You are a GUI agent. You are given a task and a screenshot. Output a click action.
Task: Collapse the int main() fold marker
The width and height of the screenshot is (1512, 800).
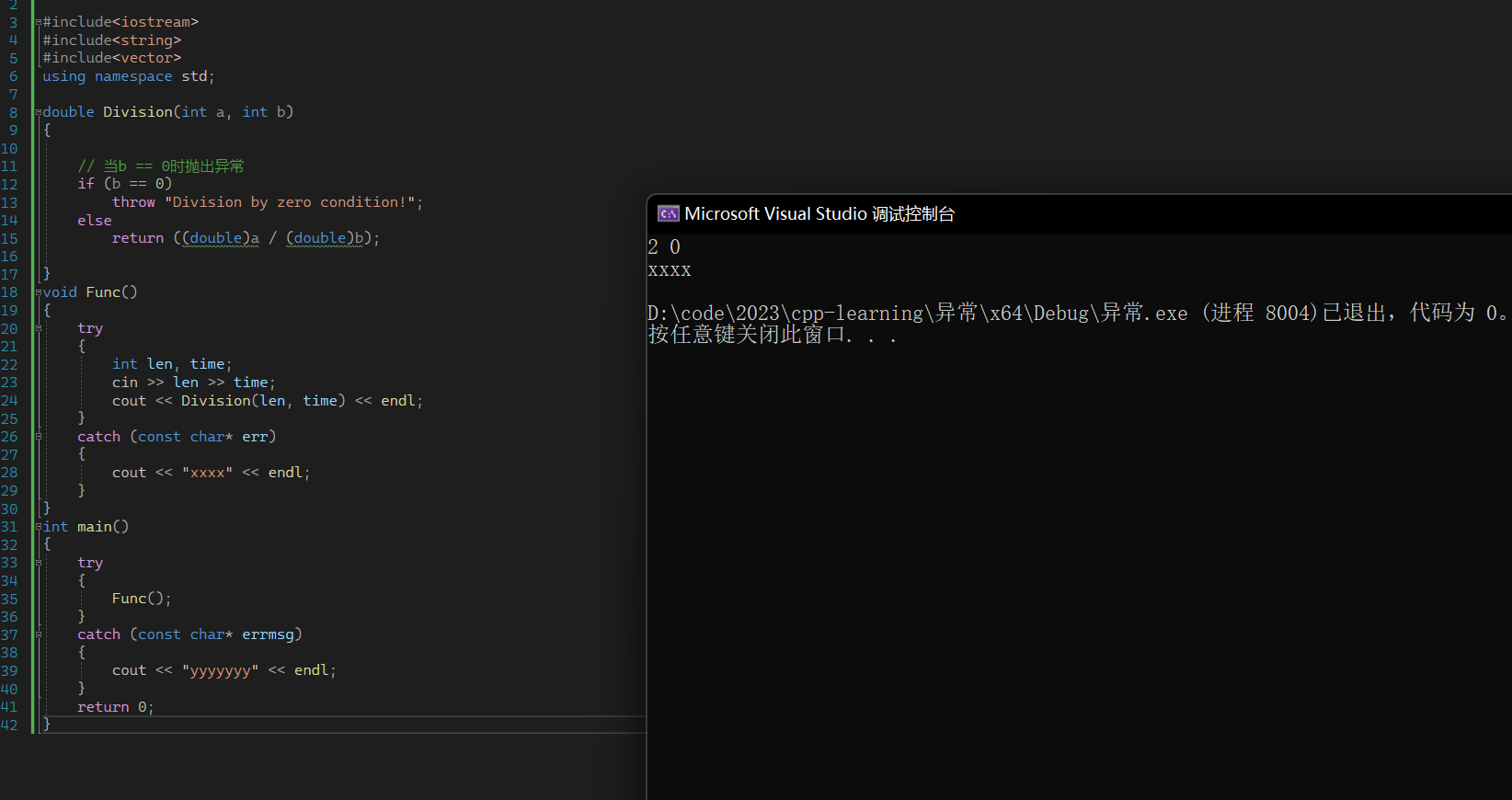pyautogui.click(x=39, y=526)
